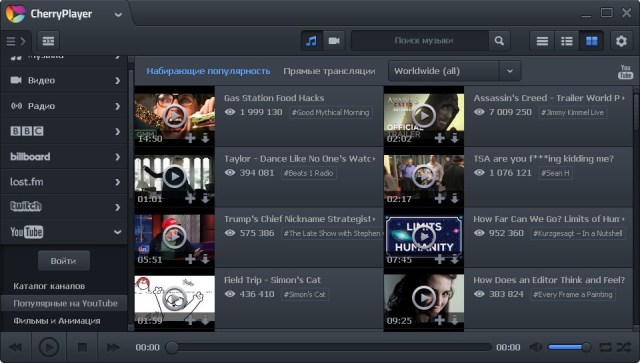
Task: Add Gas Station Food Hacks to playlist
Action: click(190, 138)
